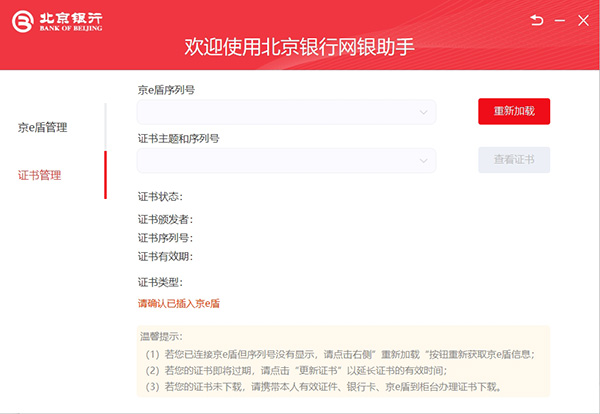The image size is (600, 414).
Task: Click inside the 证书主题和序列号 combo box
Action: click(286, 160)
